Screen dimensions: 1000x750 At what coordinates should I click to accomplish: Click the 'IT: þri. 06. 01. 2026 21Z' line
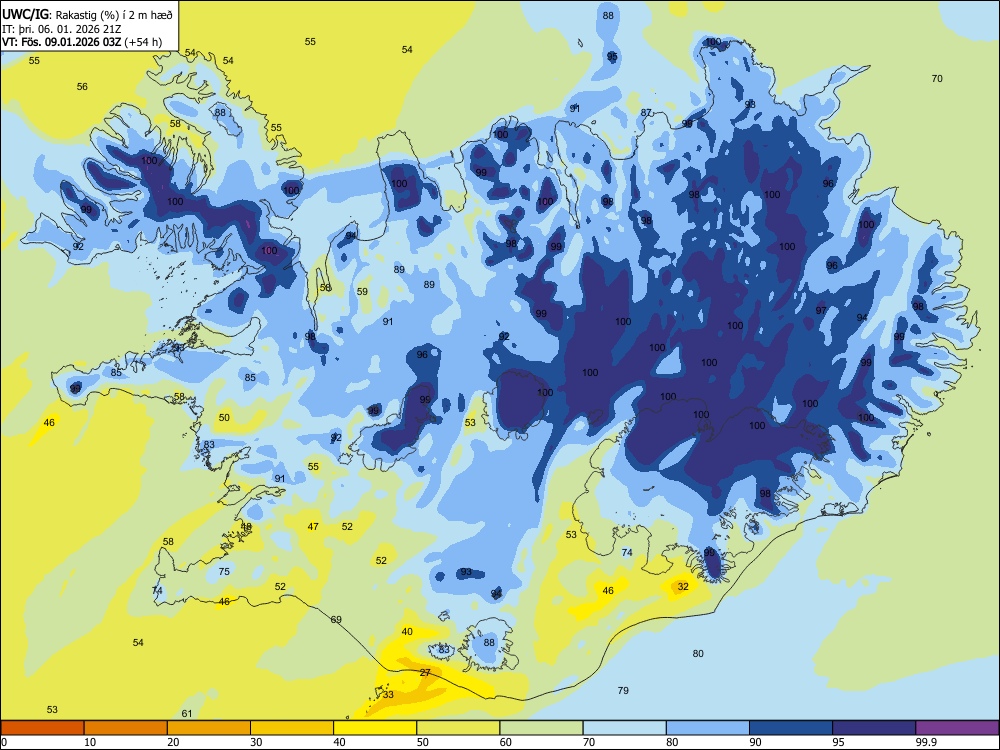(x=62, y=29)
